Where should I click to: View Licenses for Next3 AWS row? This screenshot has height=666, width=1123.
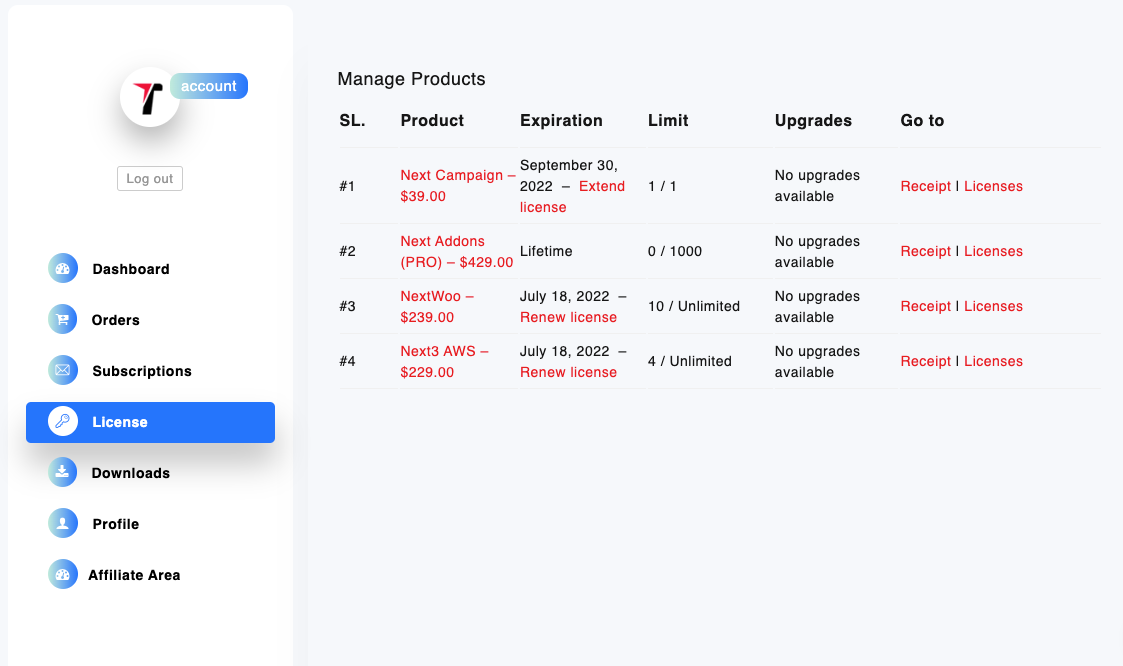click(x=993, y=361)
